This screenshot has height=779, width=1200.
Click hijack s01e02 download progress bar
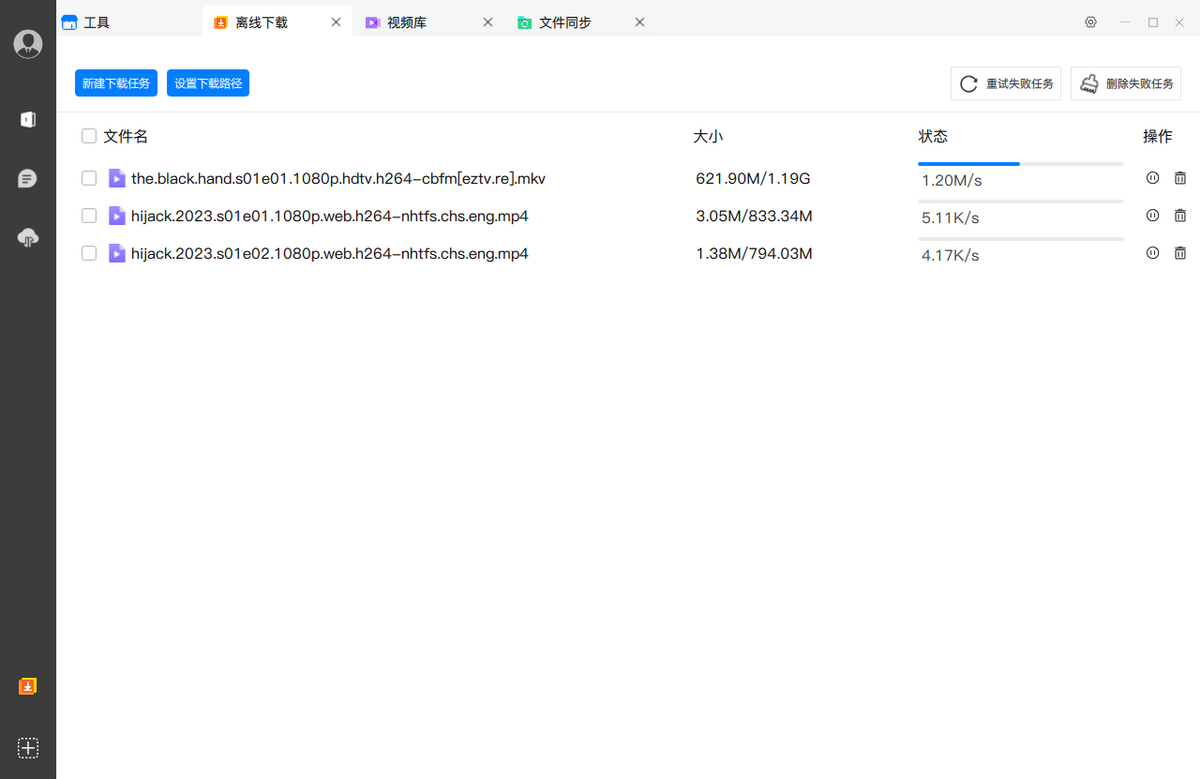coord(1021,238)
